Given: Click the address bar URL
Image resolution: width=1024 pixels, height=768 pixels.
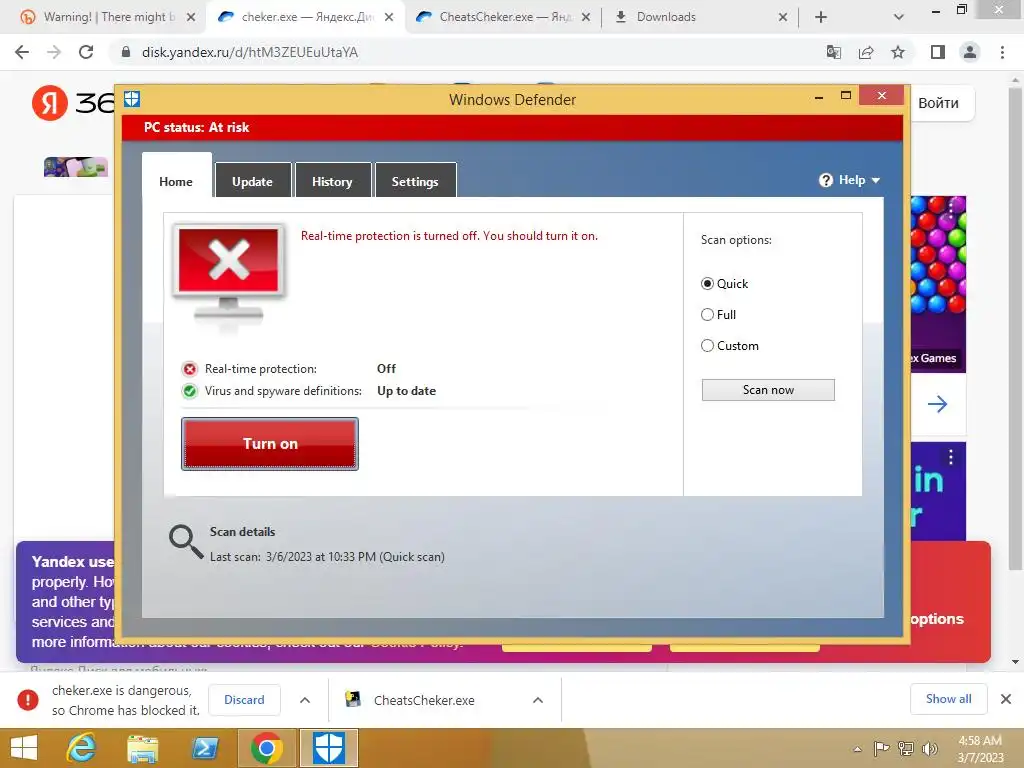Looking at the screenshot, I should click(250, 52).
